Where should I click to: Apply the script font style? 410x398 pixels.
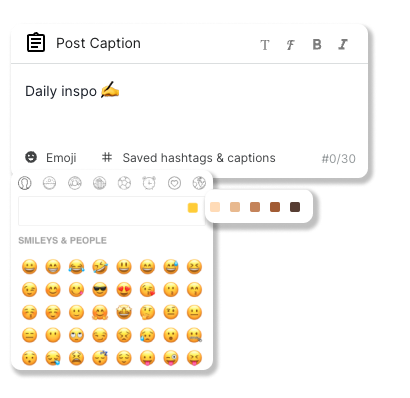pyautogui.click(x=290, y=45)
